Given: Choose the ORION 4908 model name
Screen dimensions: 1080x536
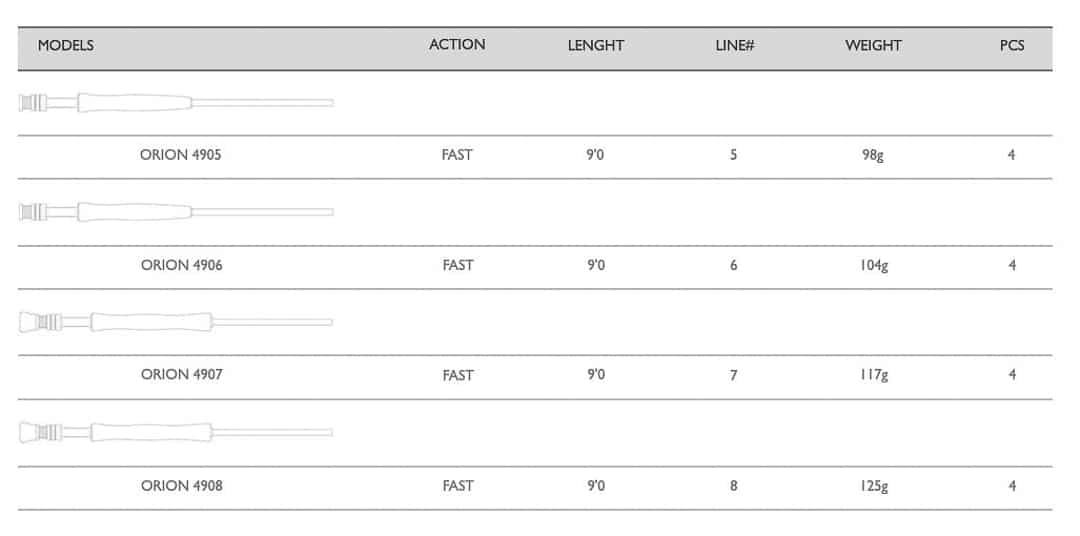Looking at the screenshot, I should pyautogui.click(x=182, y=486).
